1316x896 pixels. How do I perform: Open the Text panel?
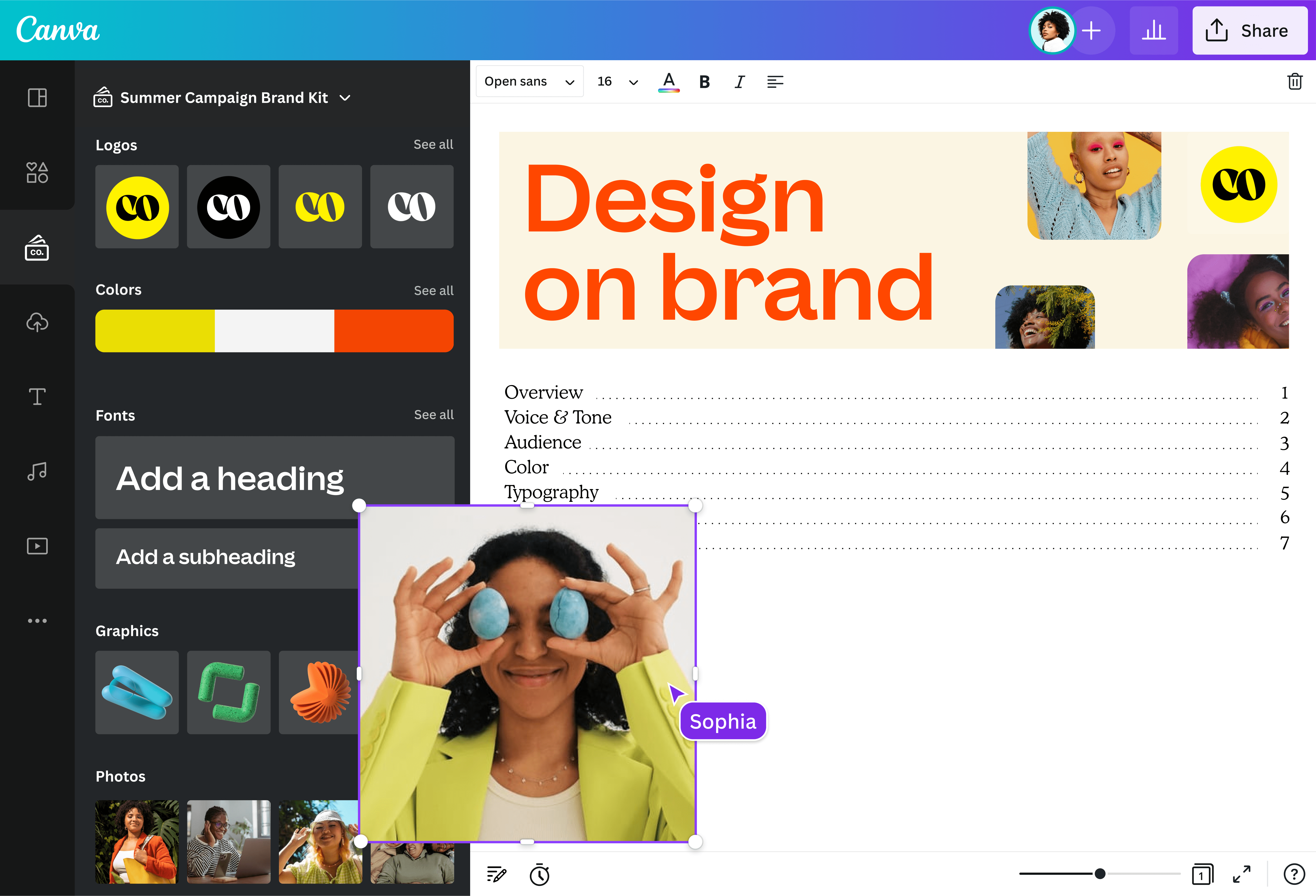coord(37,396)
